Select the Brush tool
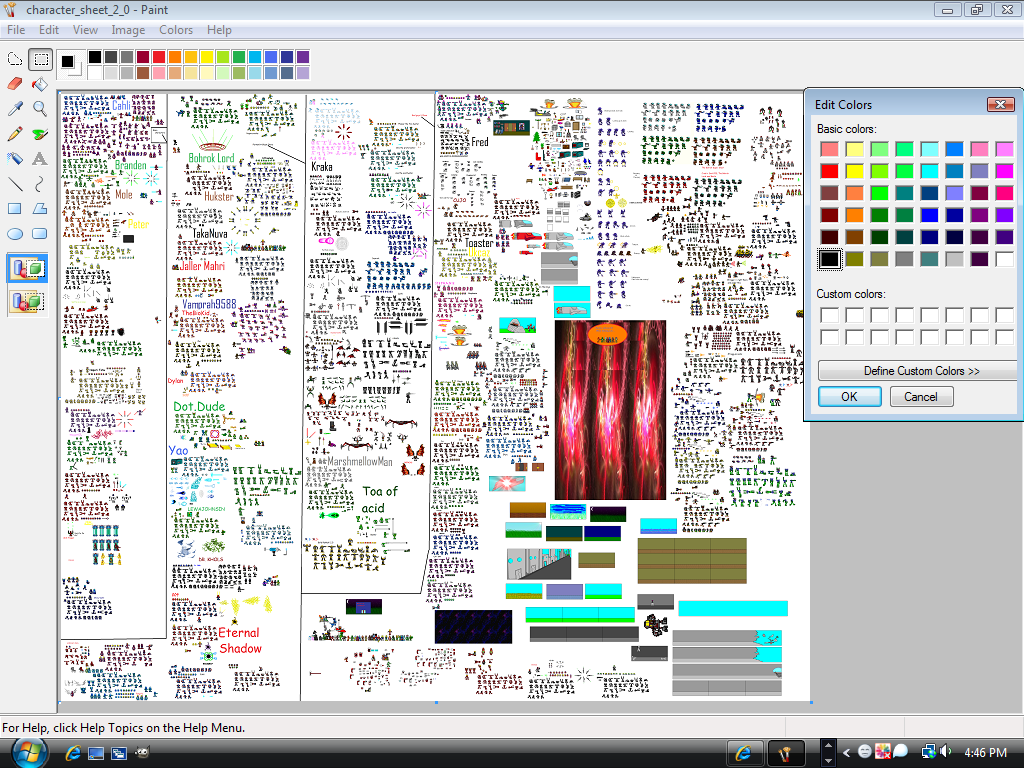1024x768 pixels. [39, 132]
